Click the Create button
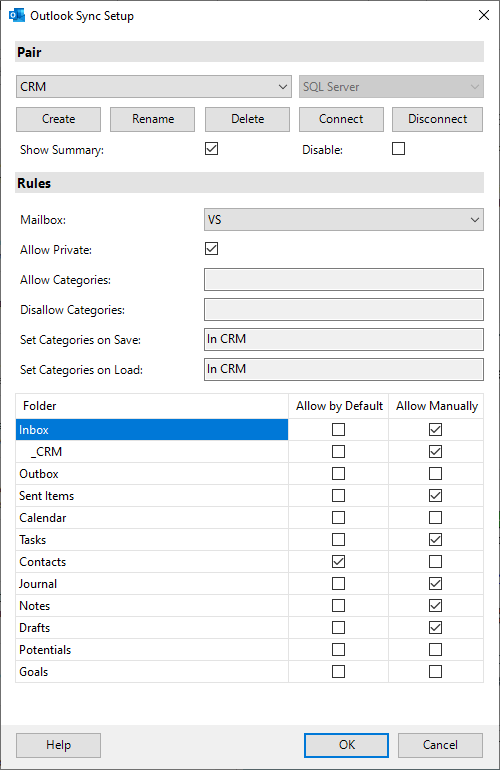This screenshot has height=770, width=500. tap(58, 119)
